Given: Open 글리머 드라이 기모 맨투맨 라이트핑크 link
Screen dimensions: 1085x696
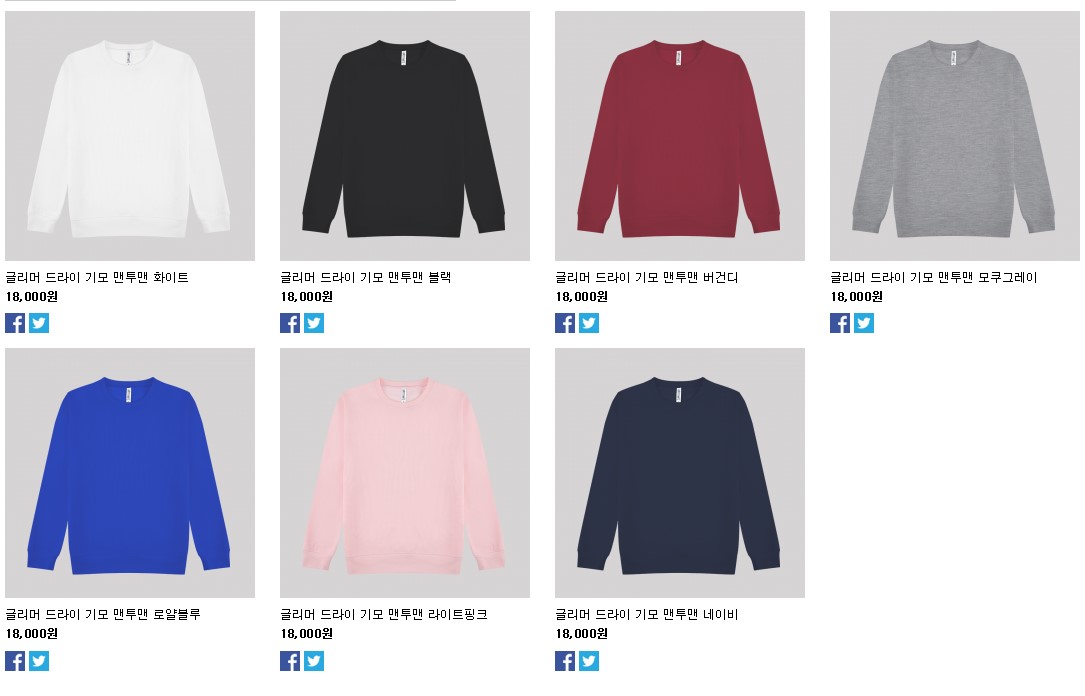Looking at the screenshot, I should [x=384, y=614].
